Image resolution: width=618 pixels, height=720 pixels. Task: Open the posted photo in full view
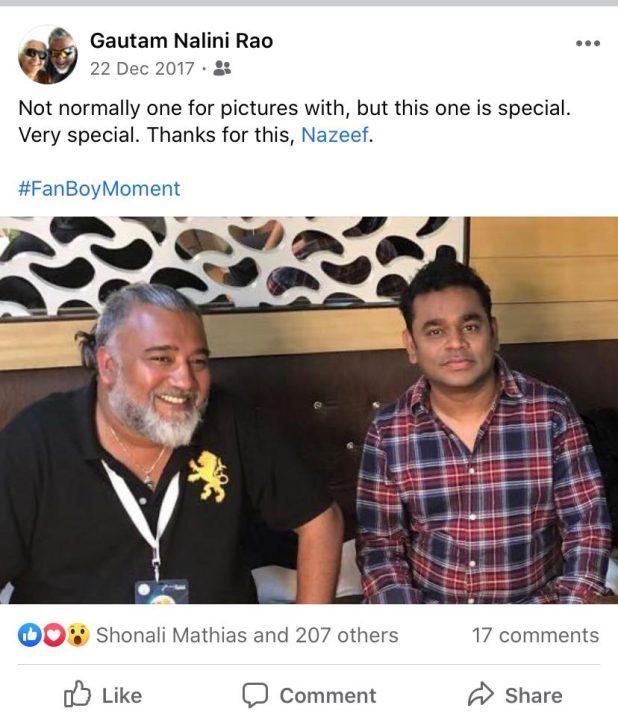[x=309, y=410]
